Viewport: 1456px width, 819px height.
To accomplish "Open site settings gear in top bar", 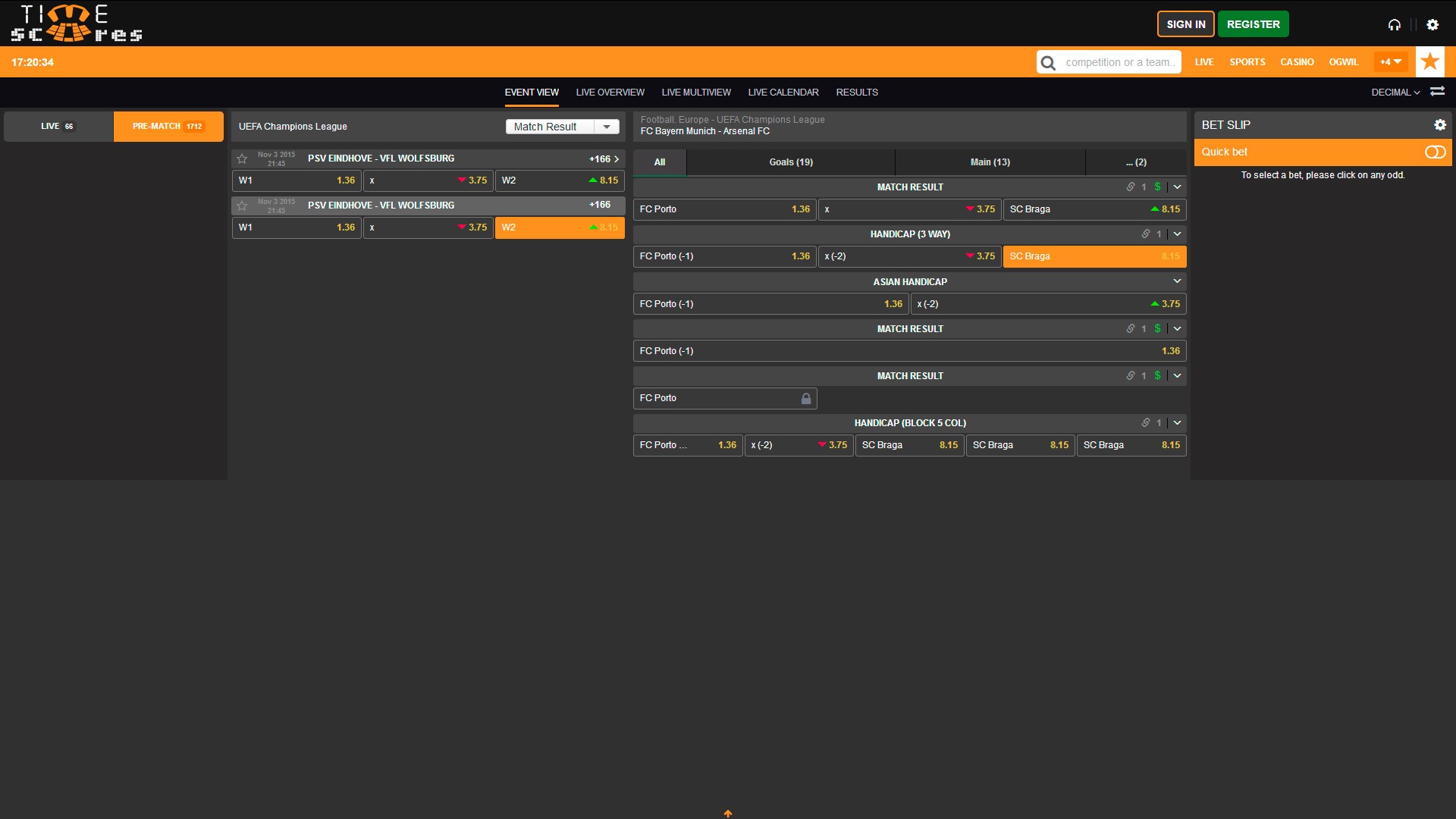I will click(1432, 25).
